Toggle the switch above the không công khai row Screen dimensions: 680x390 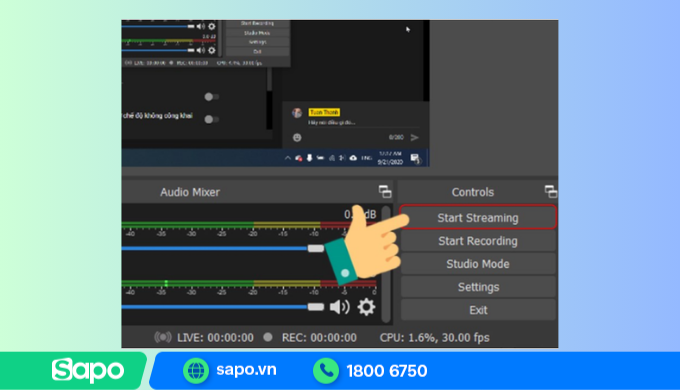tap(212, 96)
